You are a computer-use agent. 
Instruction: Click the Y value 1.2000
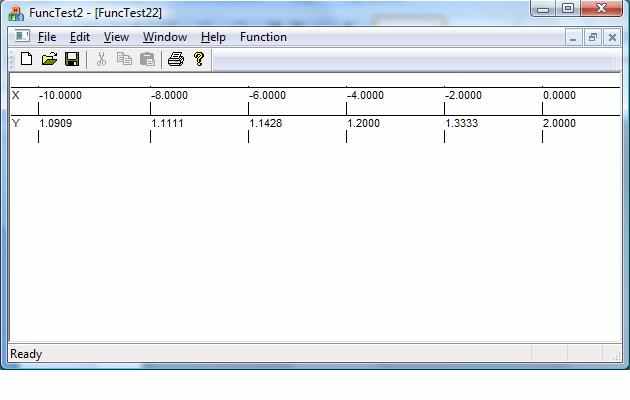click(364, 123)
